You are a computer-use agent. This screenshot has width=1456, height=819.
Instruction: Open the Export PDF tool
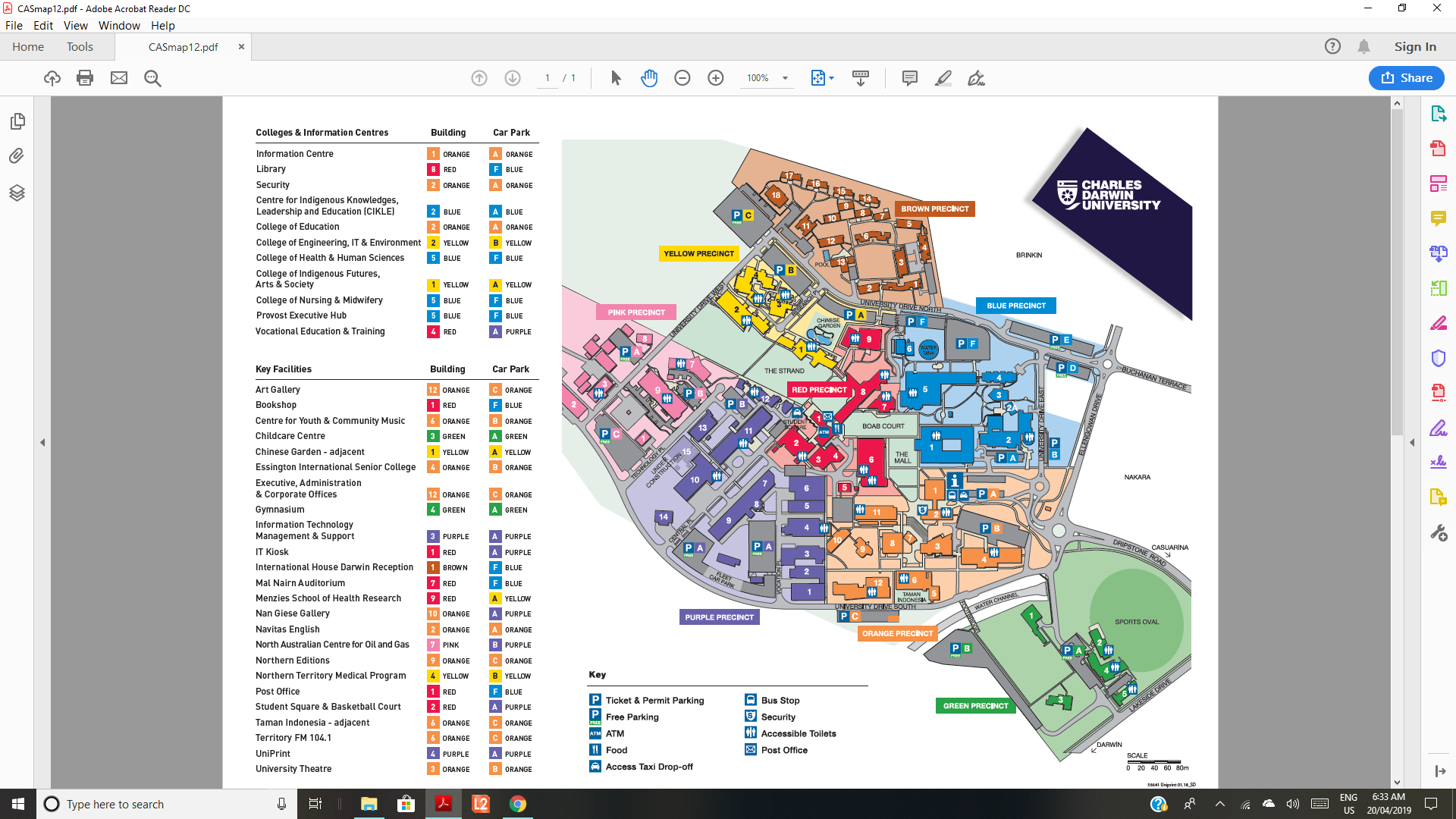(1439, 115)
